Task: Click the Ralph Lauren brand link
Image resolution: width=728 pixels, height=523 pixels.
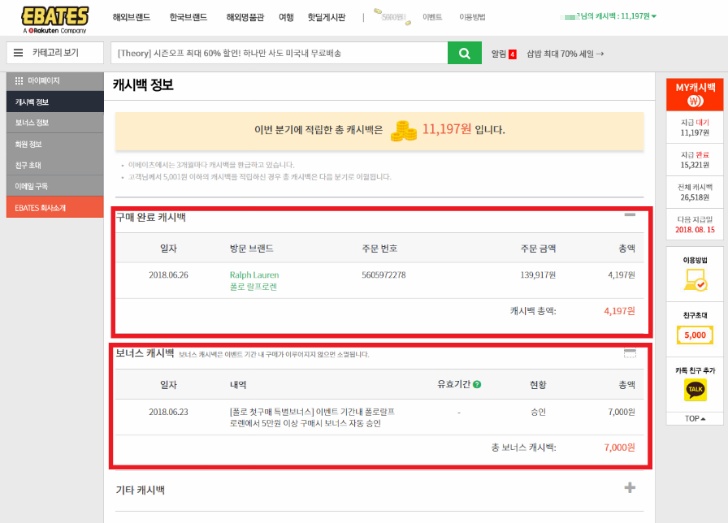Action: coord(254,281)
